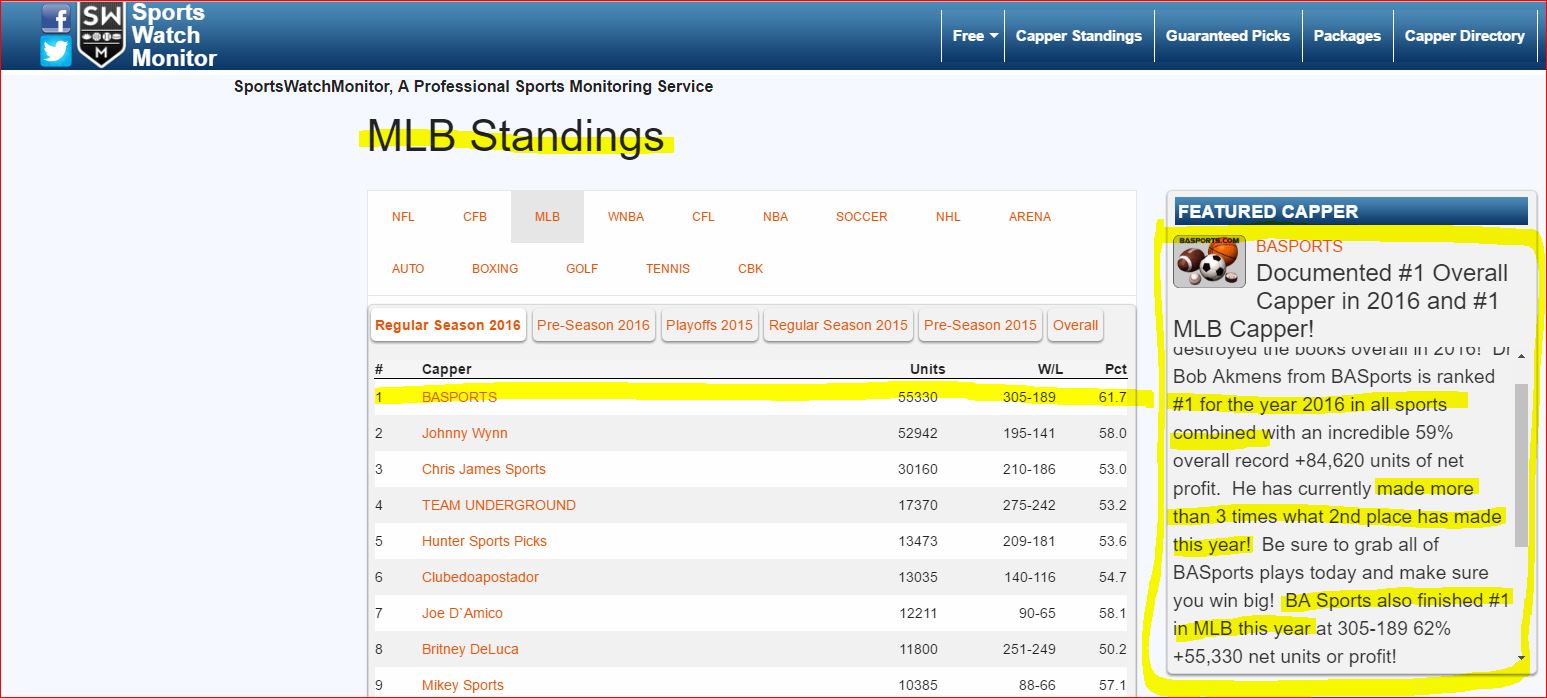
Task: Click the Sports Watch Monitor site title
Action: [x=174, y=35]
